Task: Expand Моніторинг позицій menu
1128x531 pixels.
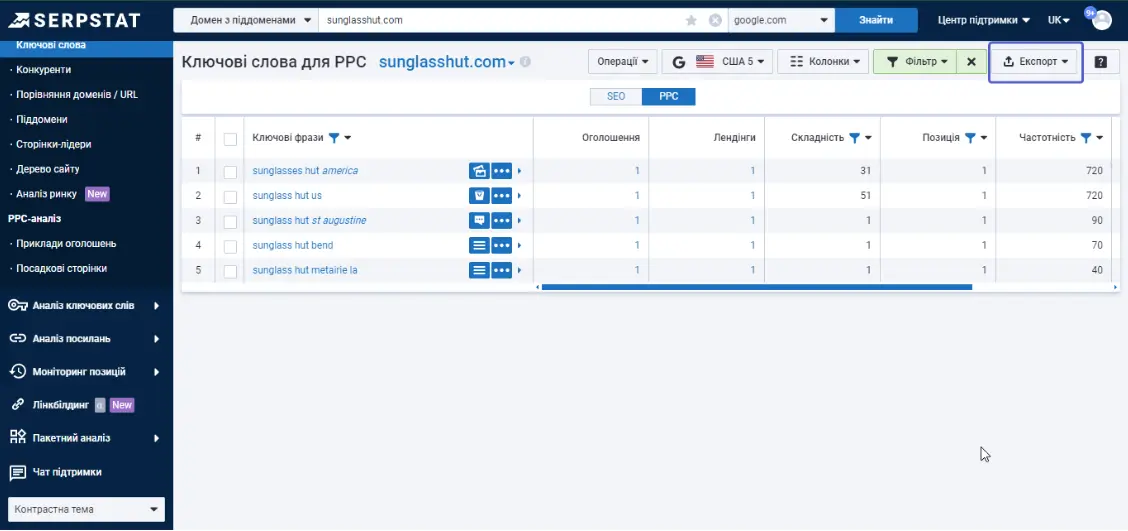Action: coord(86,372)
